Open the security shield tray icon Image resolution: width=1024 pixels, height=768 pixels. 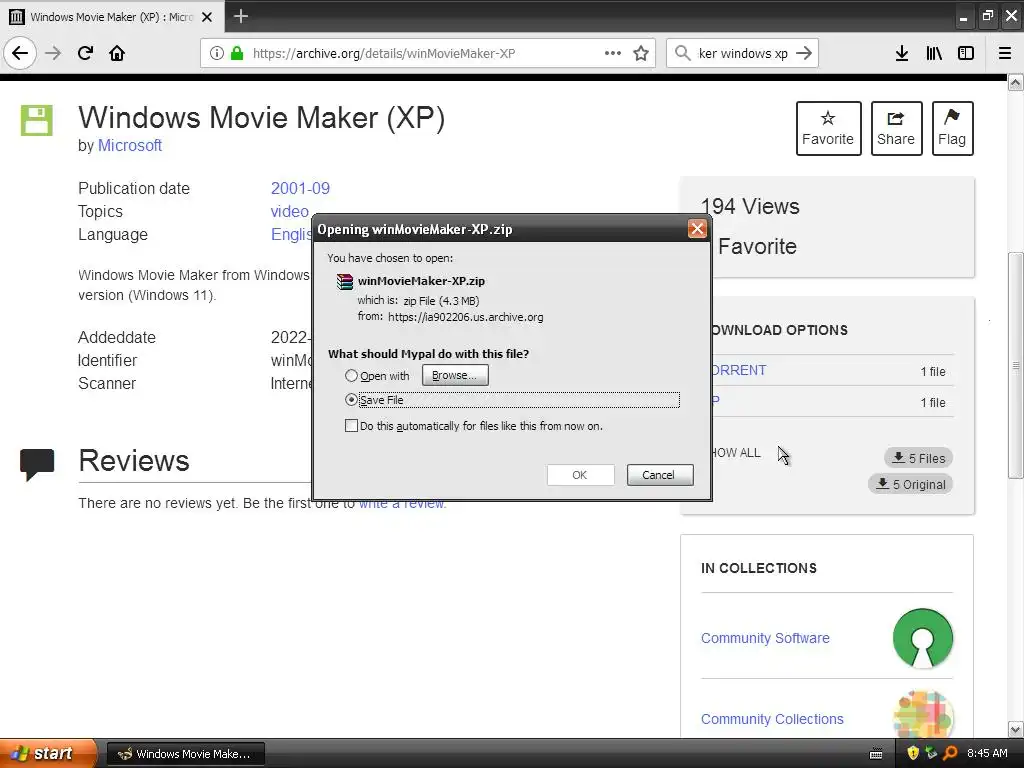pyautogui.click(x=913, y=753)
